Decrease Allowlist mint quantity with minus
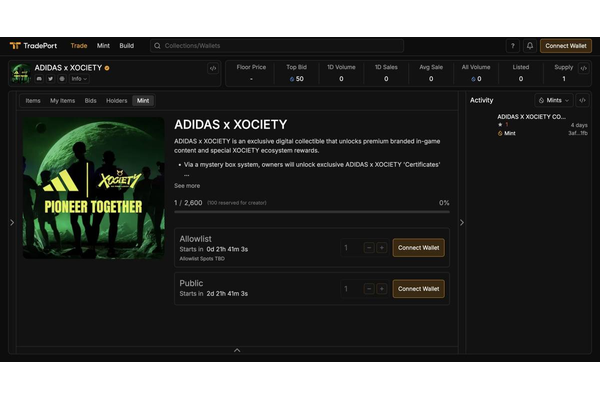Viewport: 600px width, 400px height. pyautogui.click(x=369, y=248)
